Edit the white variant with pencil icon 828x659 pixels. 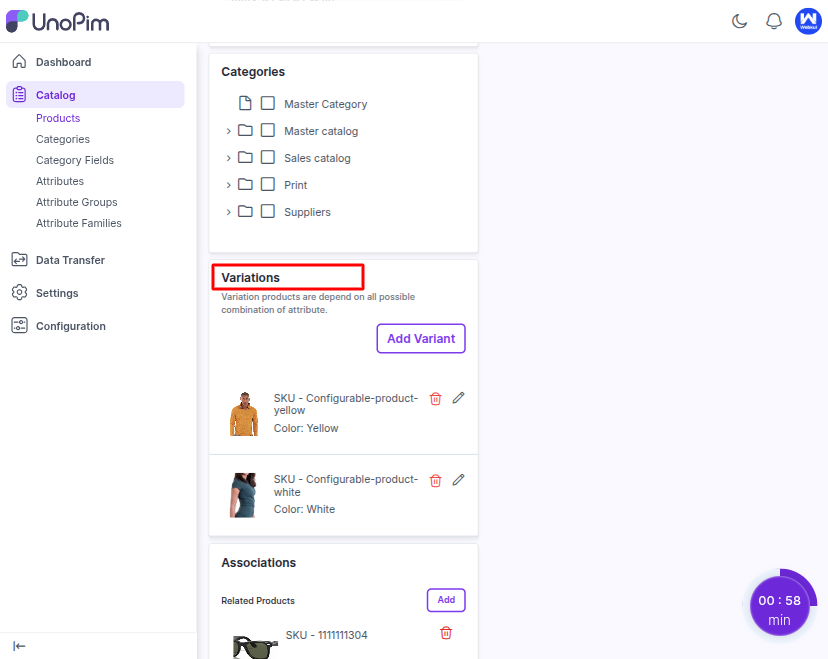tap(459, 480)
